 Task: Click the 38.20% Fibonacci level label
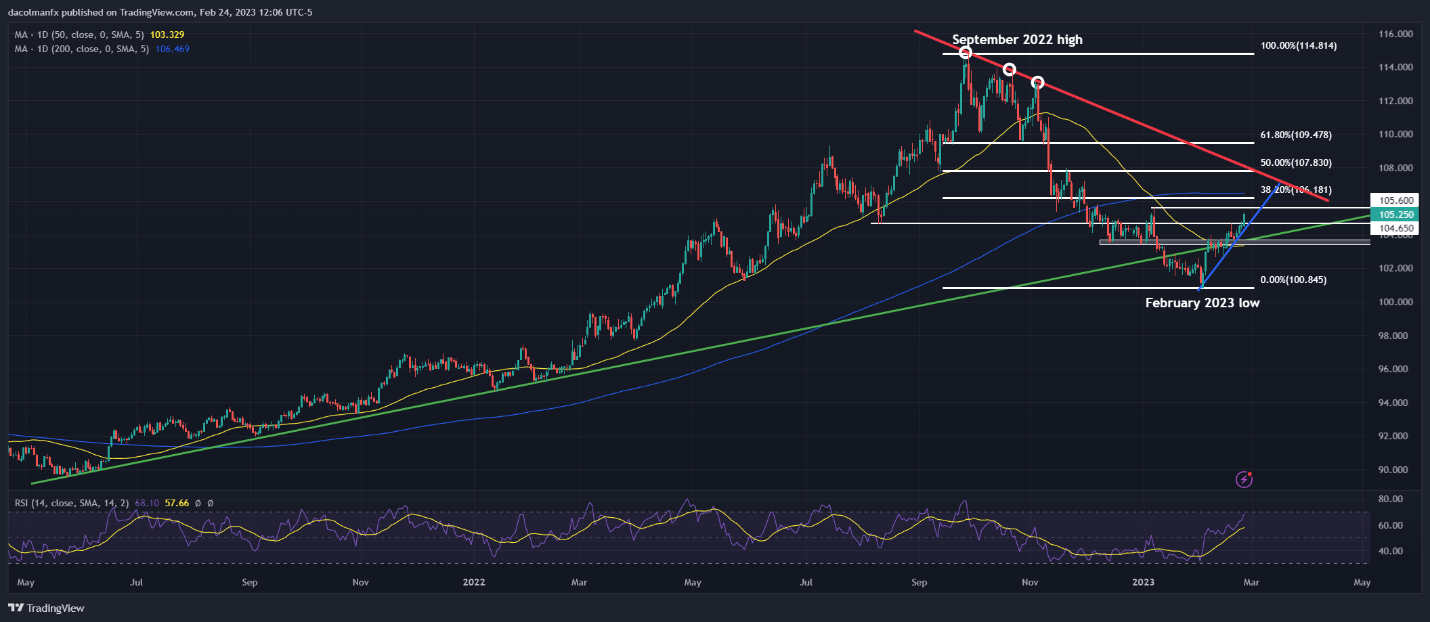1295,189
